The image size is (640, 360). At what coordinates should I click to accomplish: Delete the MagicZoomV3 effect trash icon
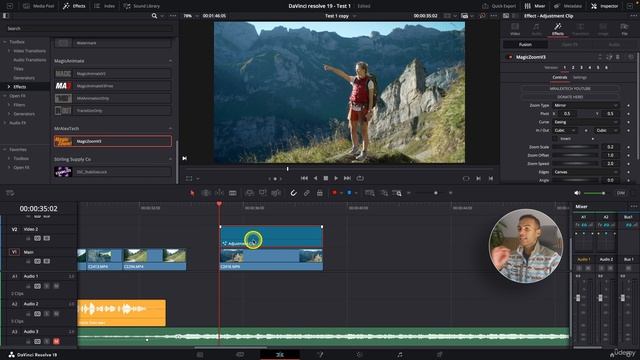[x=618, y=57]
